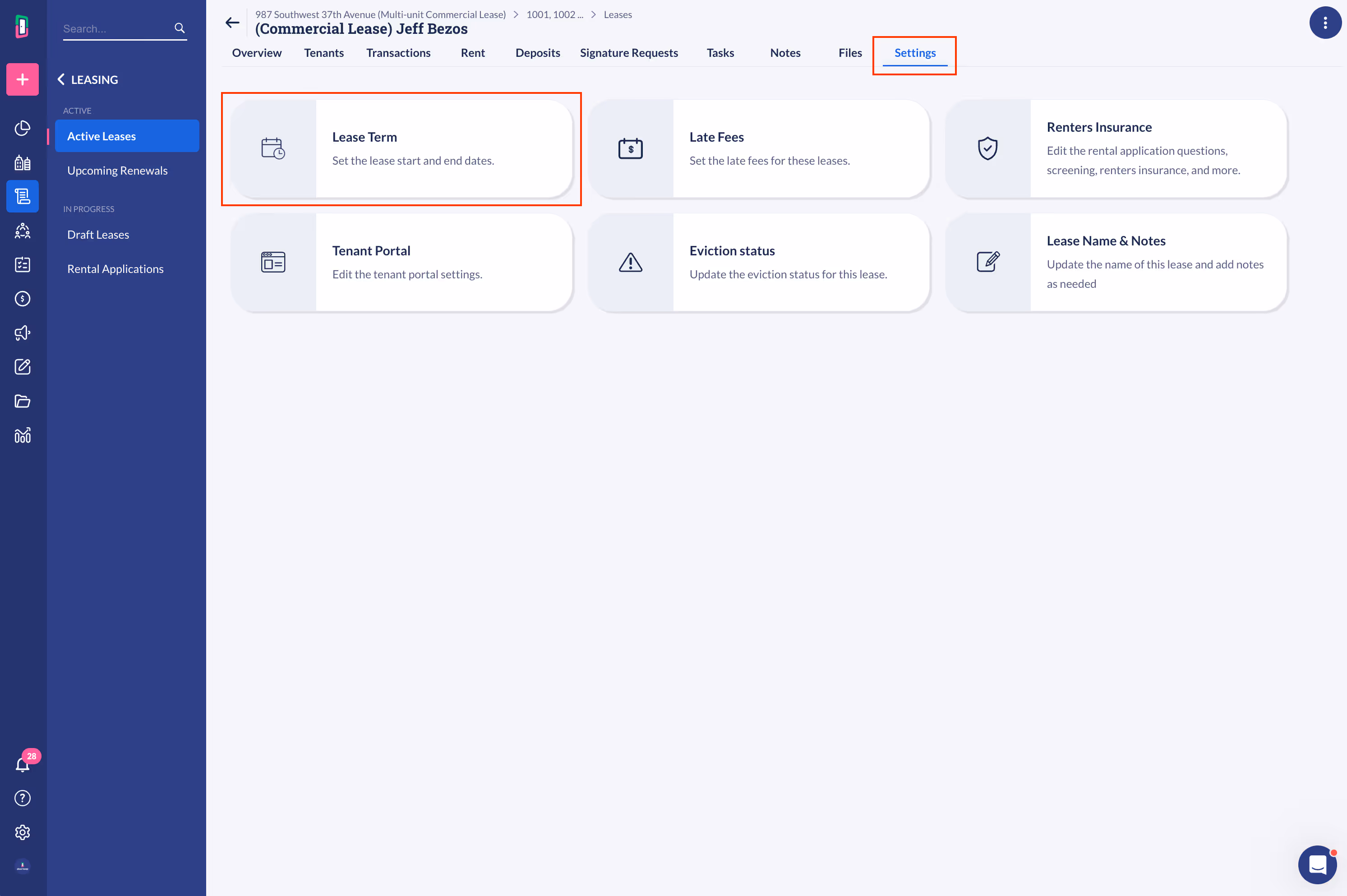Open the notes pencil sidebar icon
The image size is (1347, 896).
[x=22, y=367]
